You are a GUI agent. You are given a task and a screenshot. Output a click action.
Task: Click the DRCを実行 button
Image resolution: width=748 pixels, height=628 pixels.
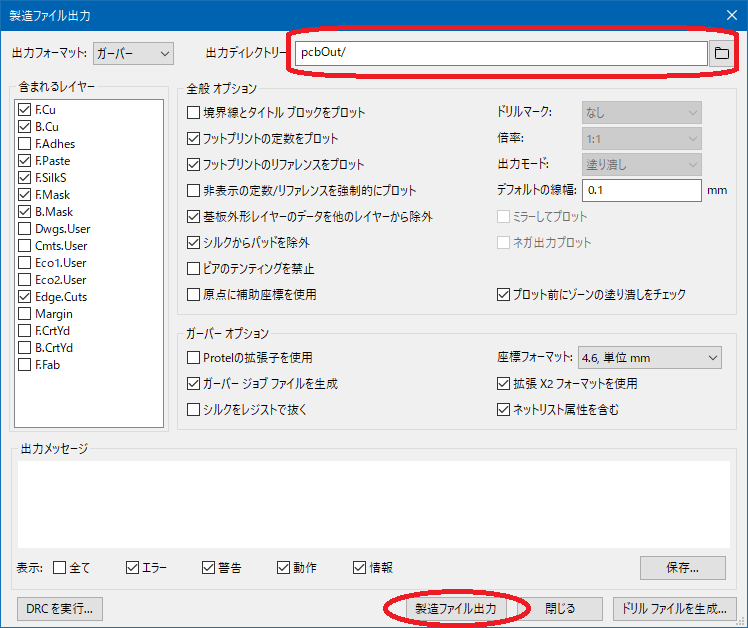pos(60,608)
